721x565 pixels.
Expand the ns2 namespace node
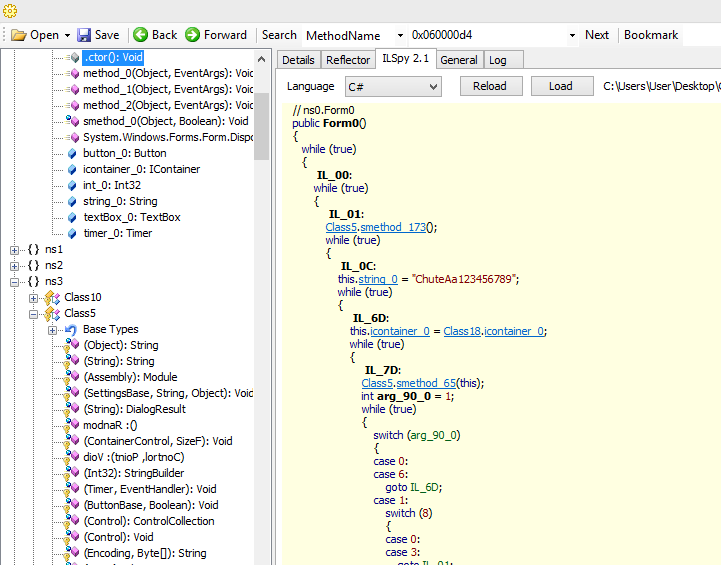tap(15, 266)
